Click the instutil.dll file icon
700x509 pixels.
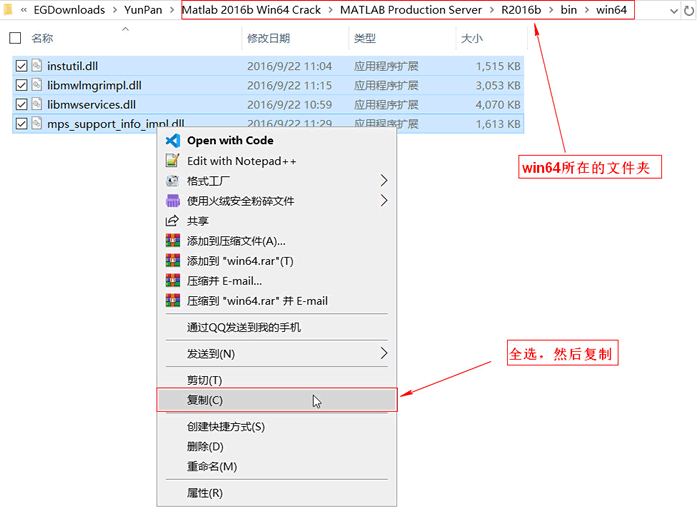(37, 66)
